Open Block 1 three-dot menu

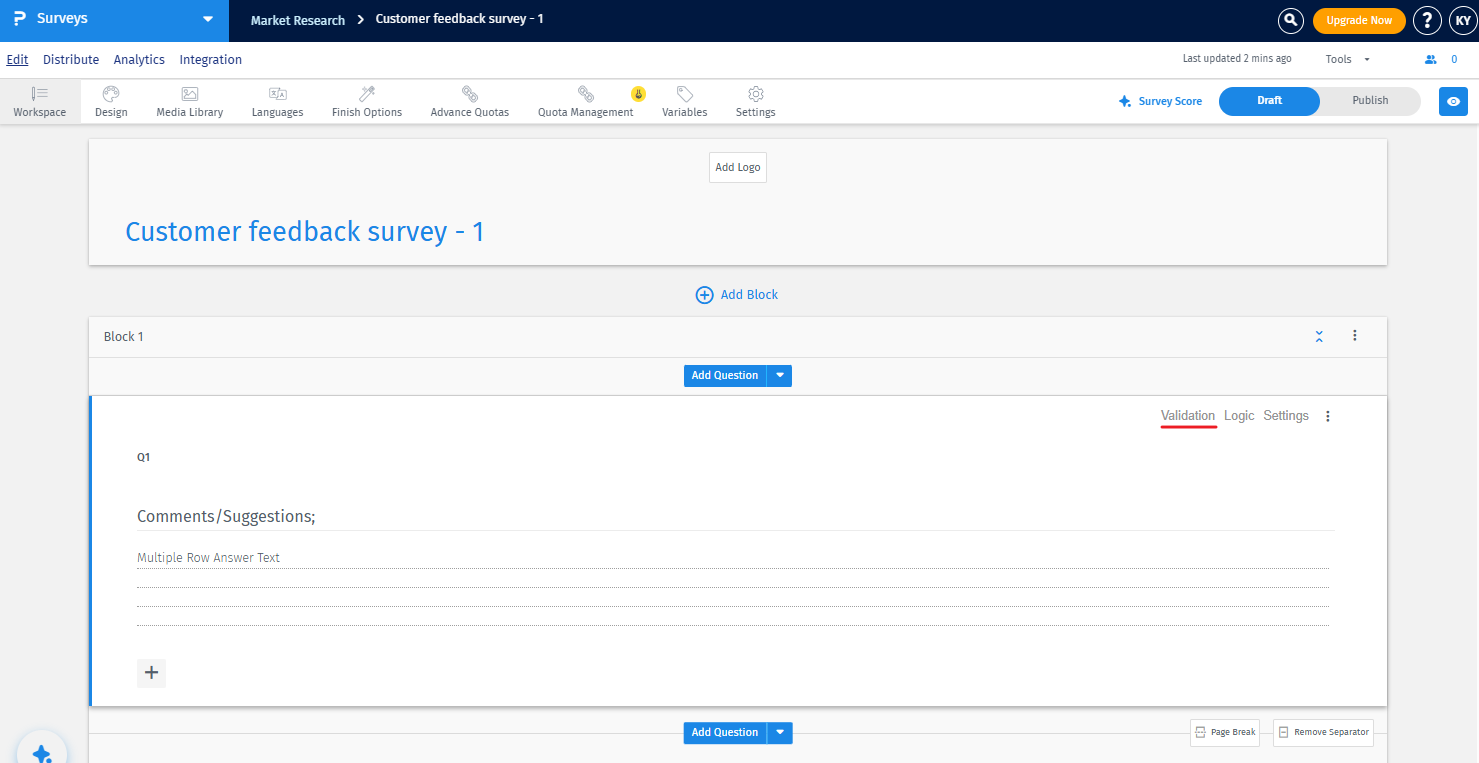(x=1355, y=336)
